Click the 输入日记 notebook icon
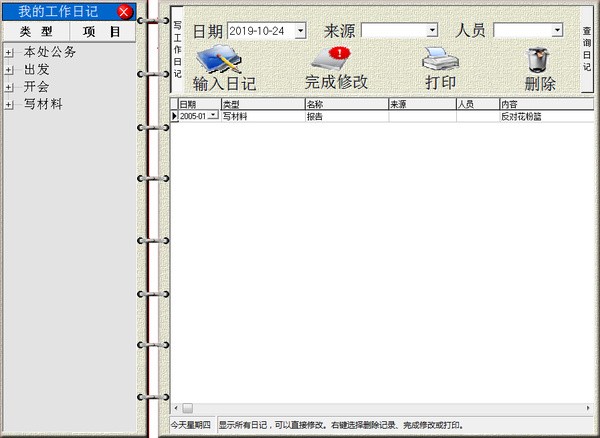 (x=222, y=60)
